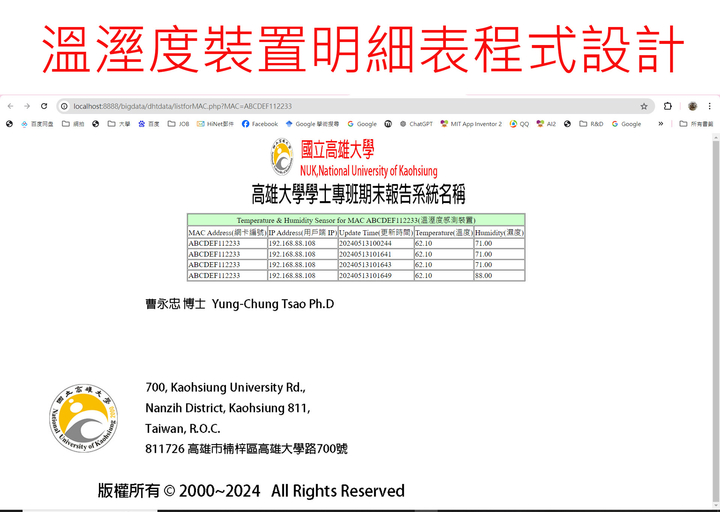Click the browser back arrow

click(x=10, y=106)
